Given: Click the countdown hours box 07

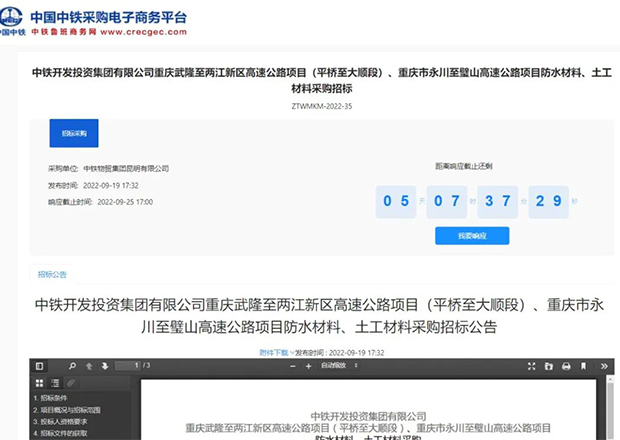Looking at the screenshot, I should 447,202.
